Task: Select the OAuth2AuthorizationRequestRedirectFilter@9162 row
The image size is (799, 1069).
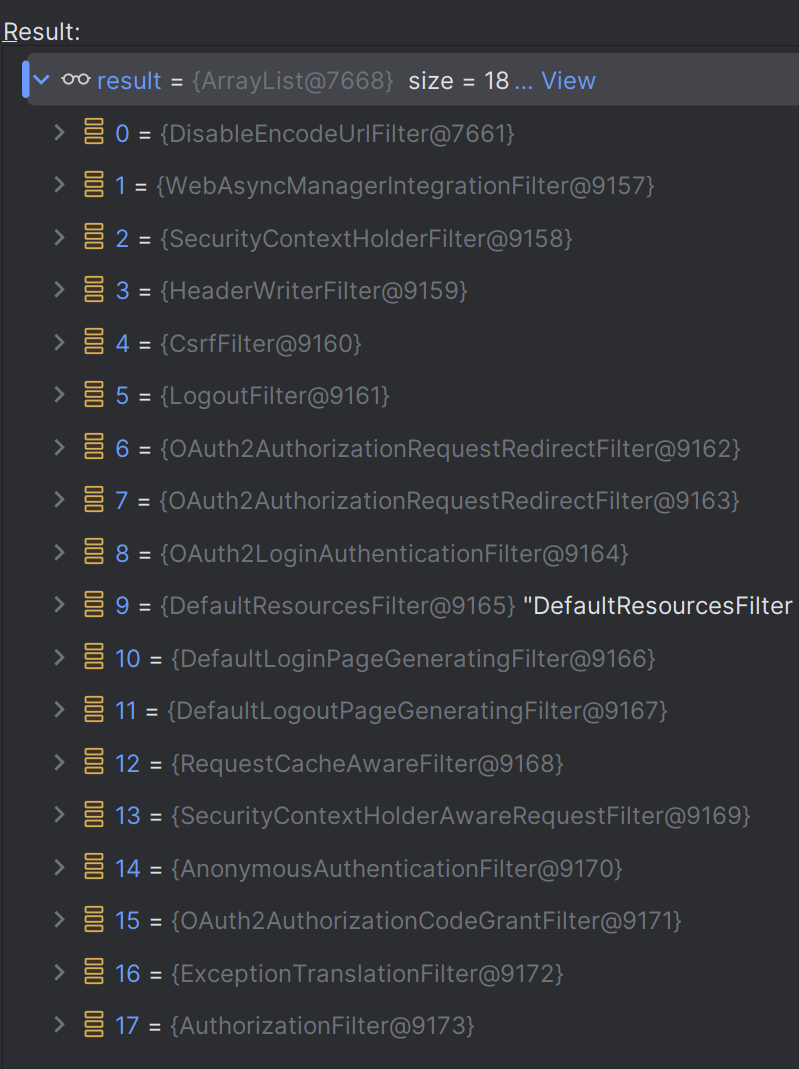Action: [449, 449]
